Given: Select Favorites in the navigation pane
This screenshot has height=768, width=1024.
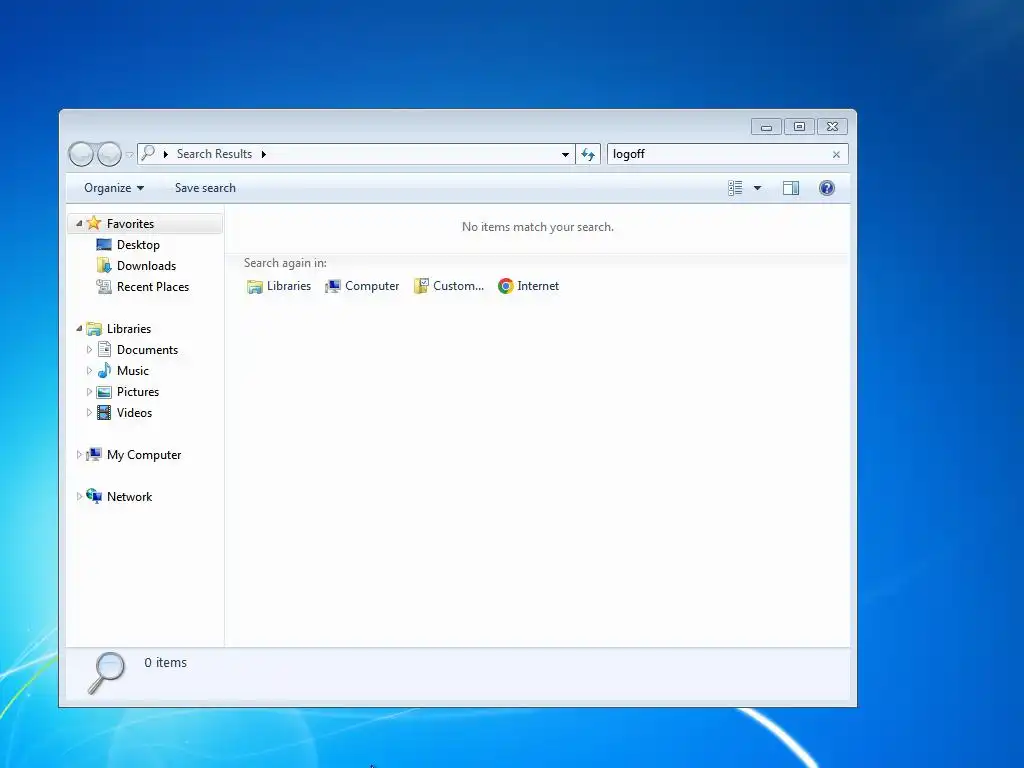Looking at the screenshot, I should (x=131, y=224).
